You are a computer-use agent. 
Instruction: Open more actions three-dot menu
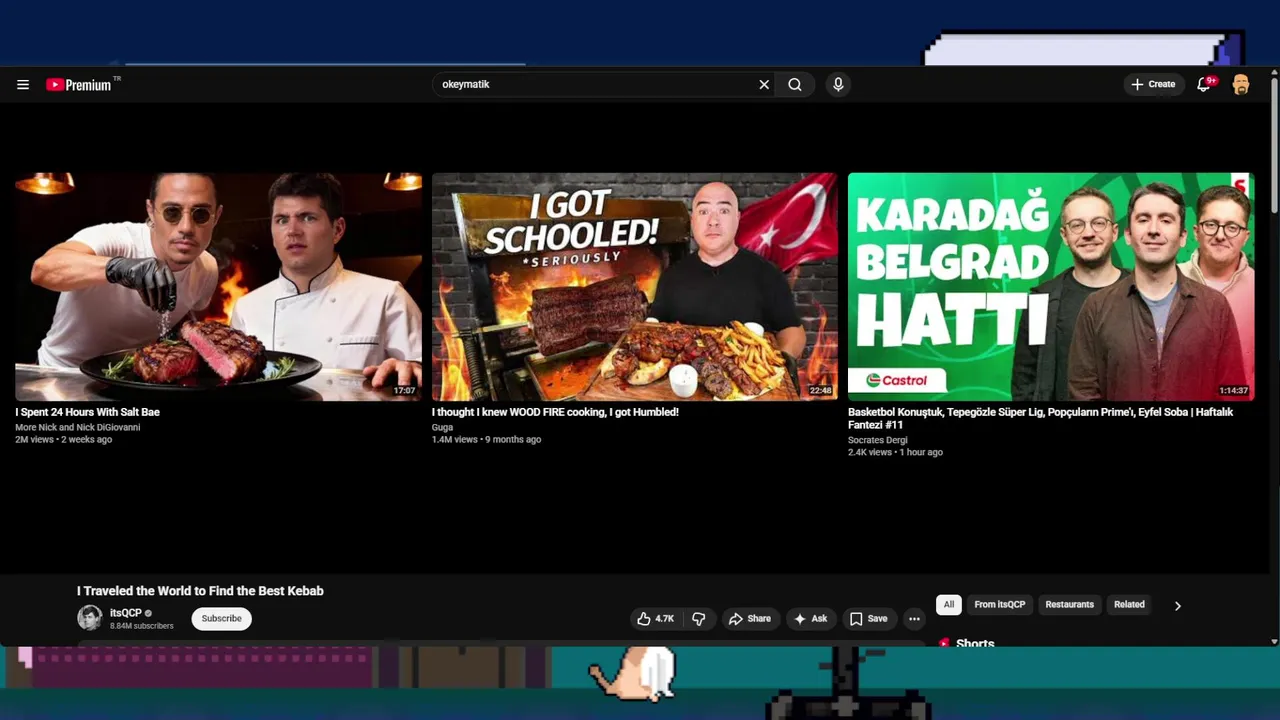tap(914, 619)
